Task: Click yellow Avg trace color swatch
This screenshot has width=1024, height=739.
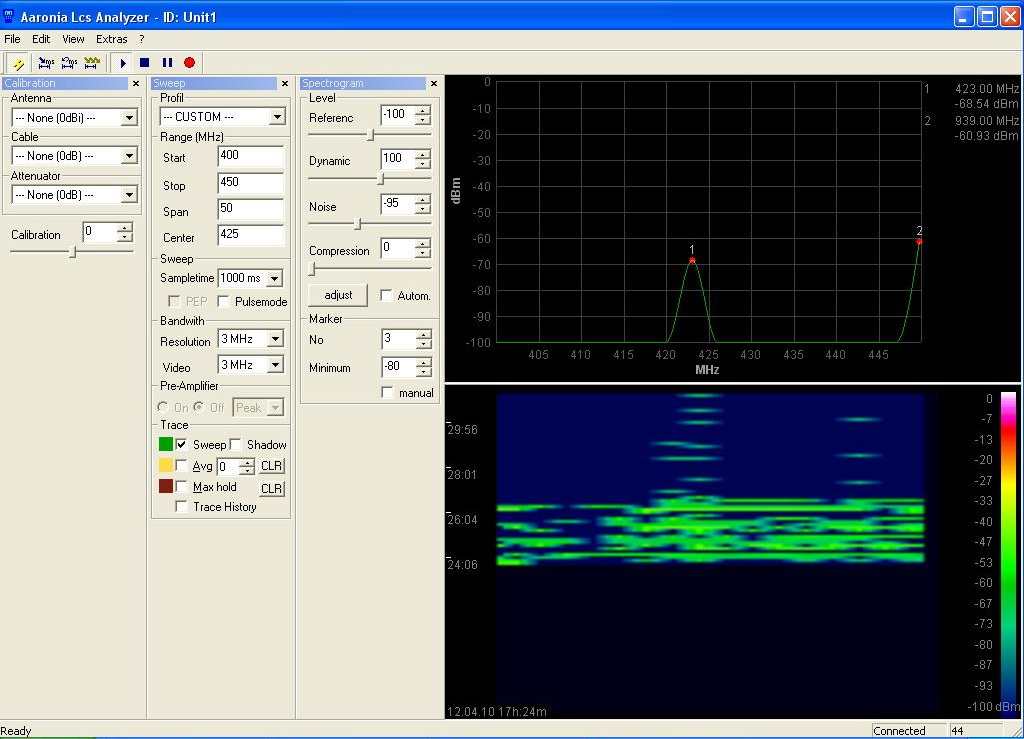Action: click(166, 465)
